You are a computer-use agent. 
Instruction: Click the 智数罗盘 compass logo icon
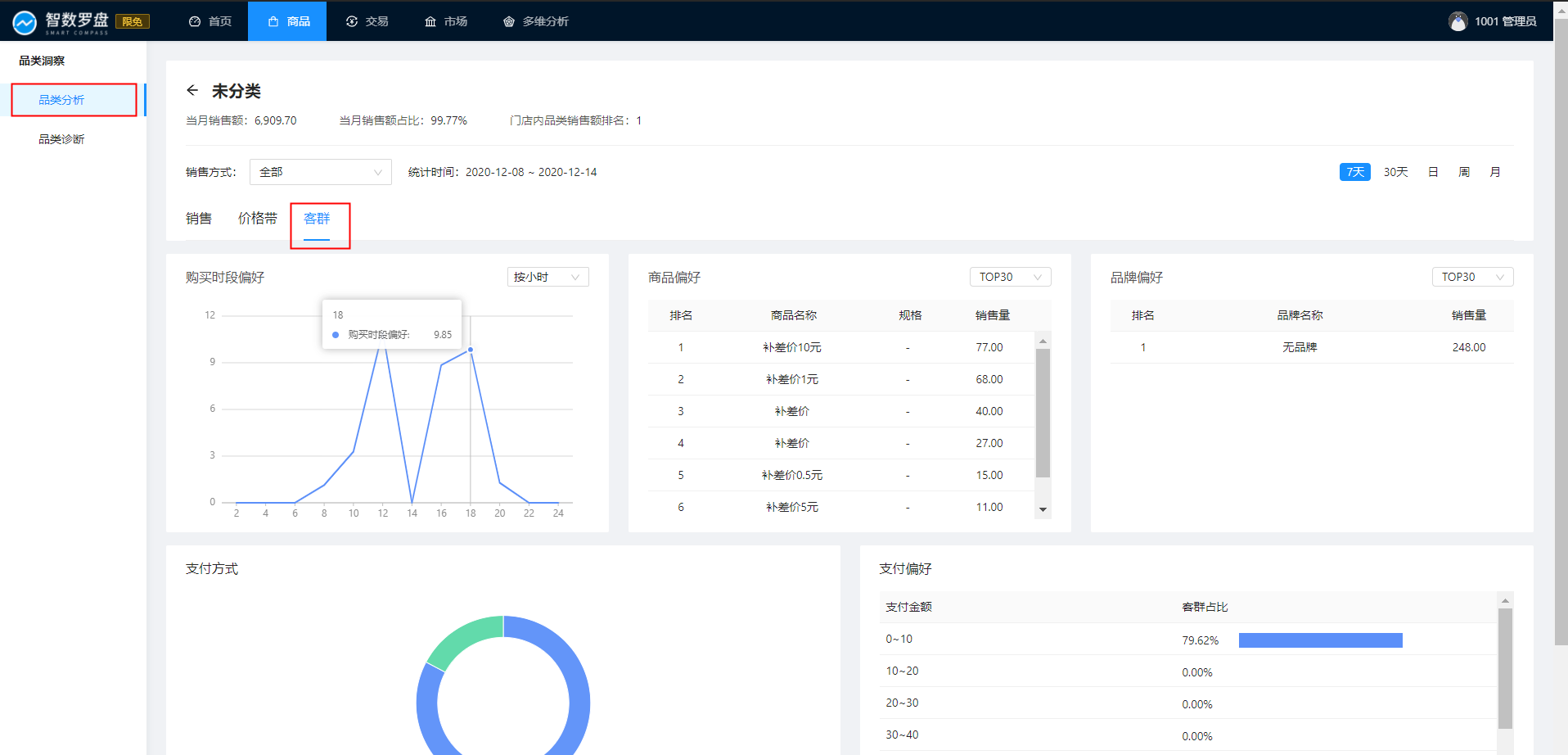click(x=25, y=22)
